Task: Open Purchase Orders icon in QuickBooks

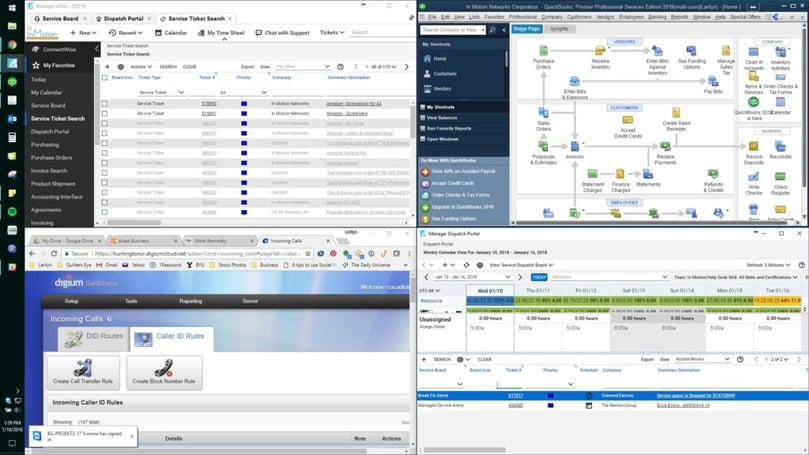Action: click(543, 51)
